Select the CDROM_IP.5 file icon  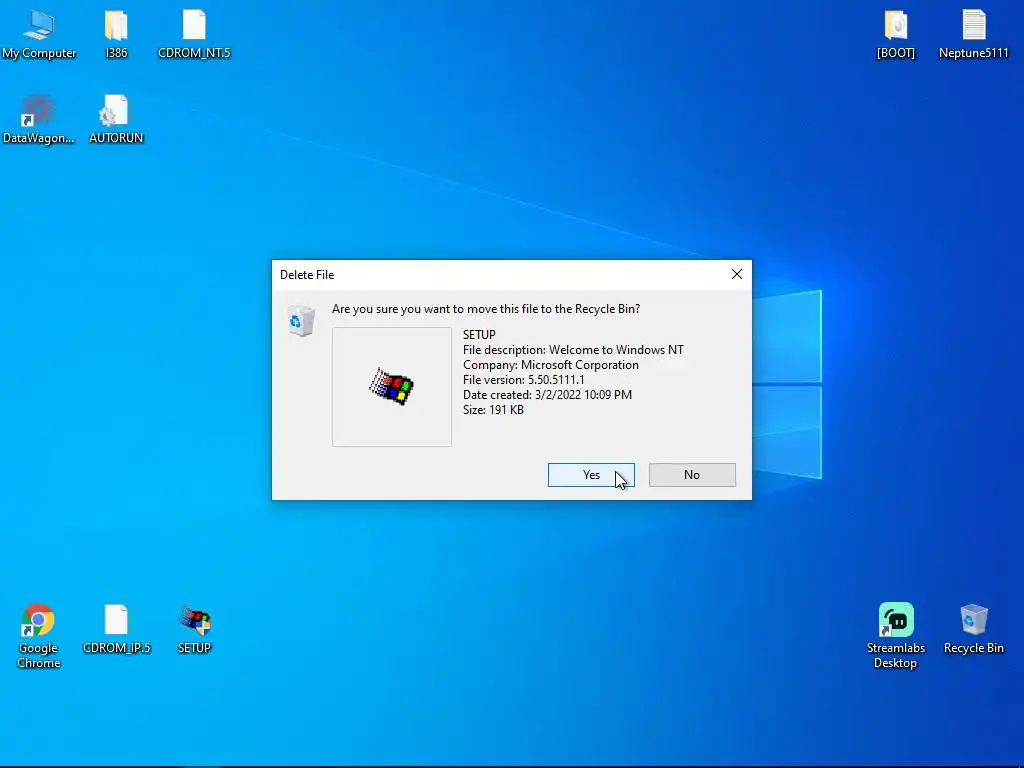point(116,629)
